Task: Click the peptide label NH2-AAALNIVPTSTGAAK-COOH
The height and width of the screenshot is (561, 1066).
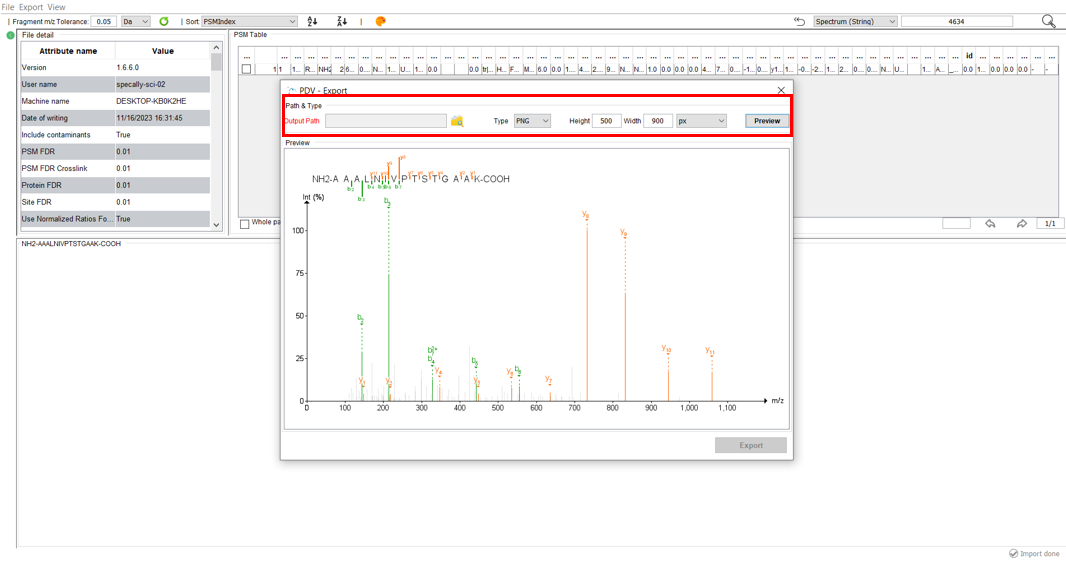Action: point(71,243)
